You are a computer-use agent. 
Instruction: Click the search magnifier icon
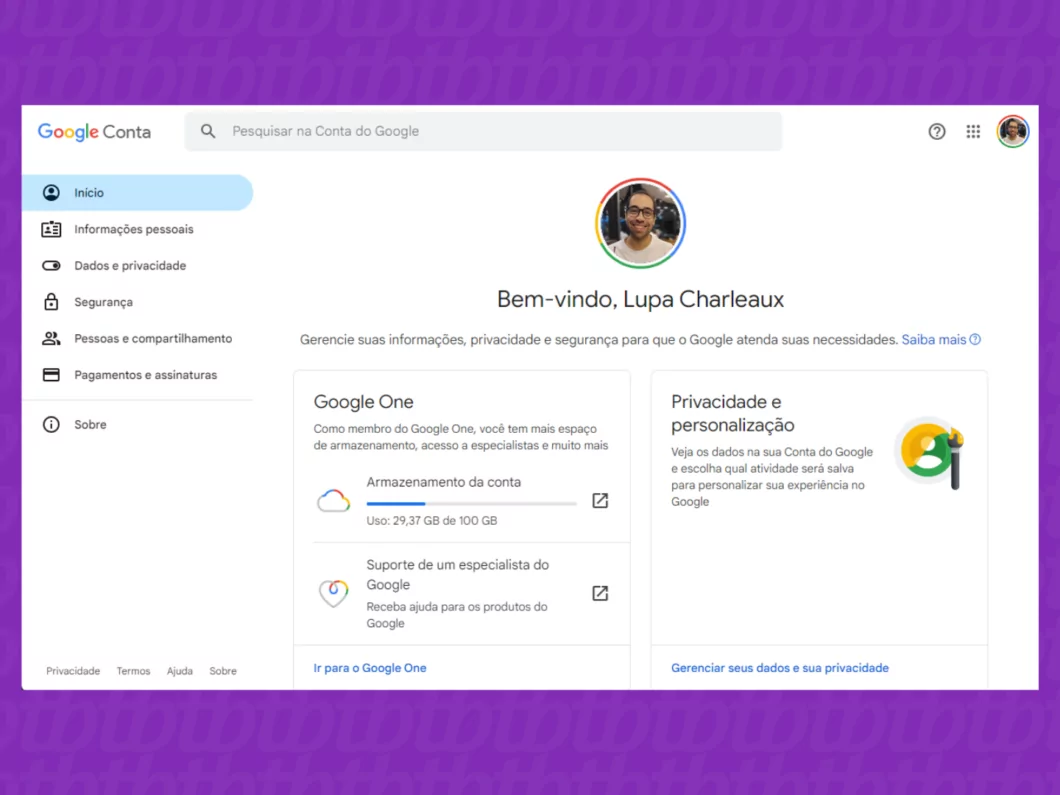click(208, 131)
